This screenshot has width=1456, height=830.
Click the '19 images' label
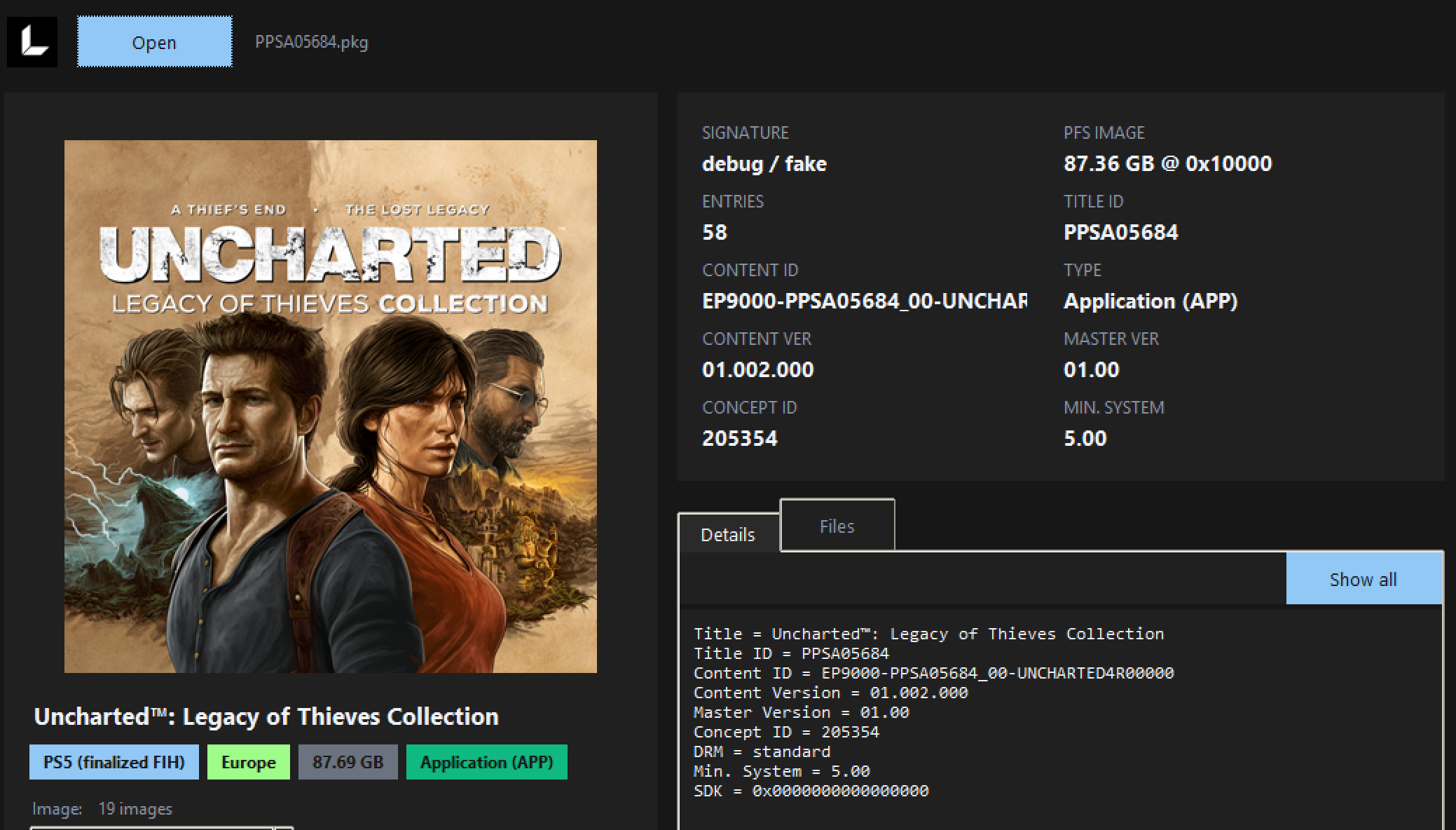pos(135,809)
